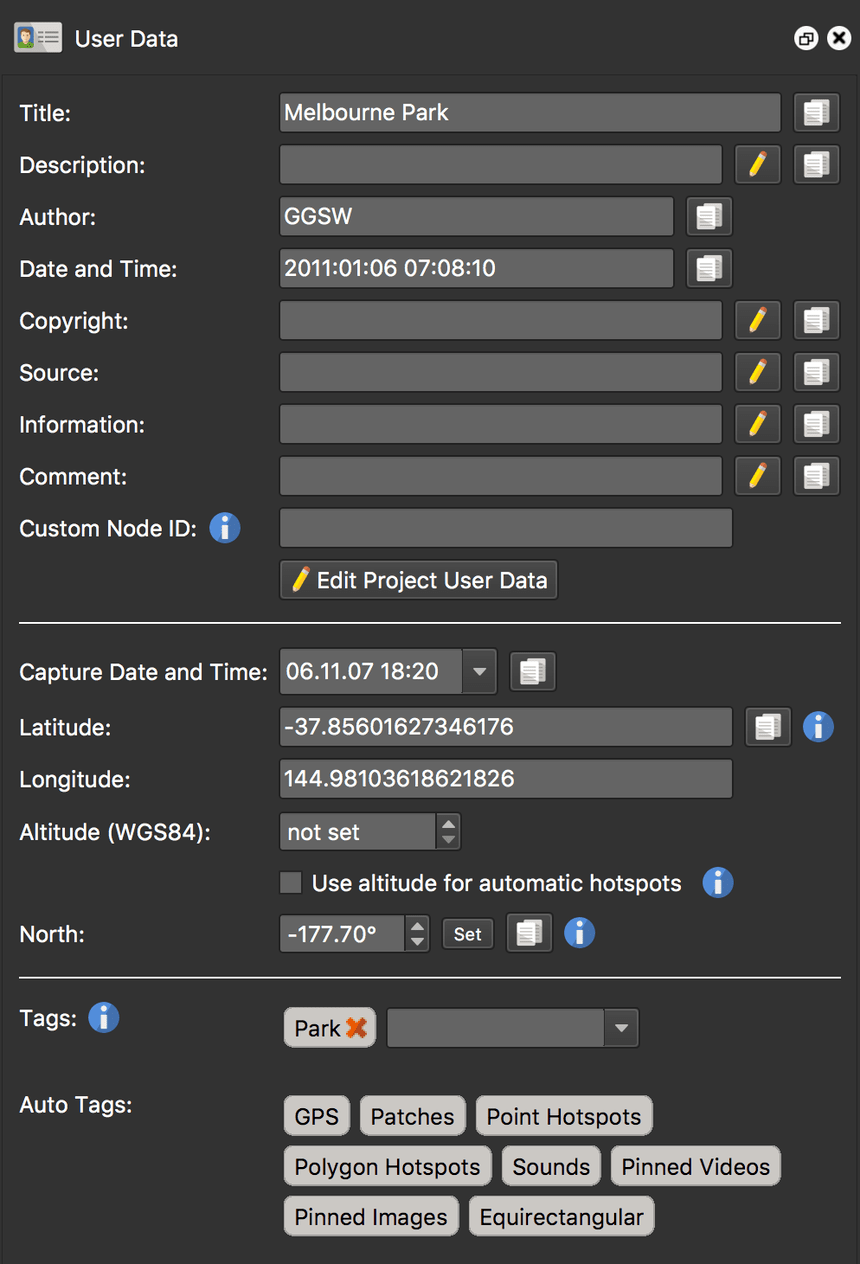
Task: Remove the Park tag with the orange X
Action: pyautogui.click(x=357, y=1028)
